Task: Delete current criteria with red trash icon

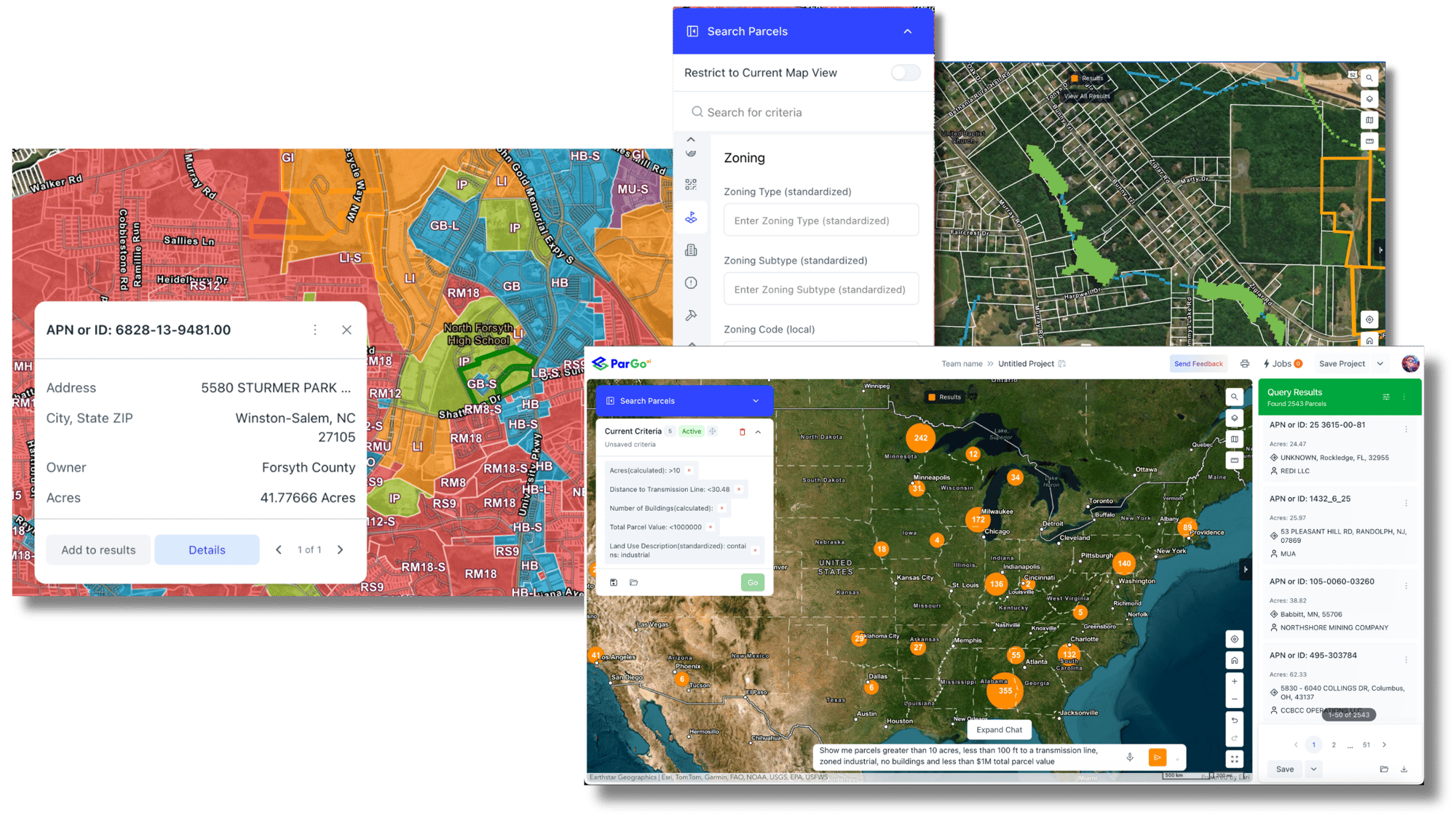Action: tap(742, 432)
